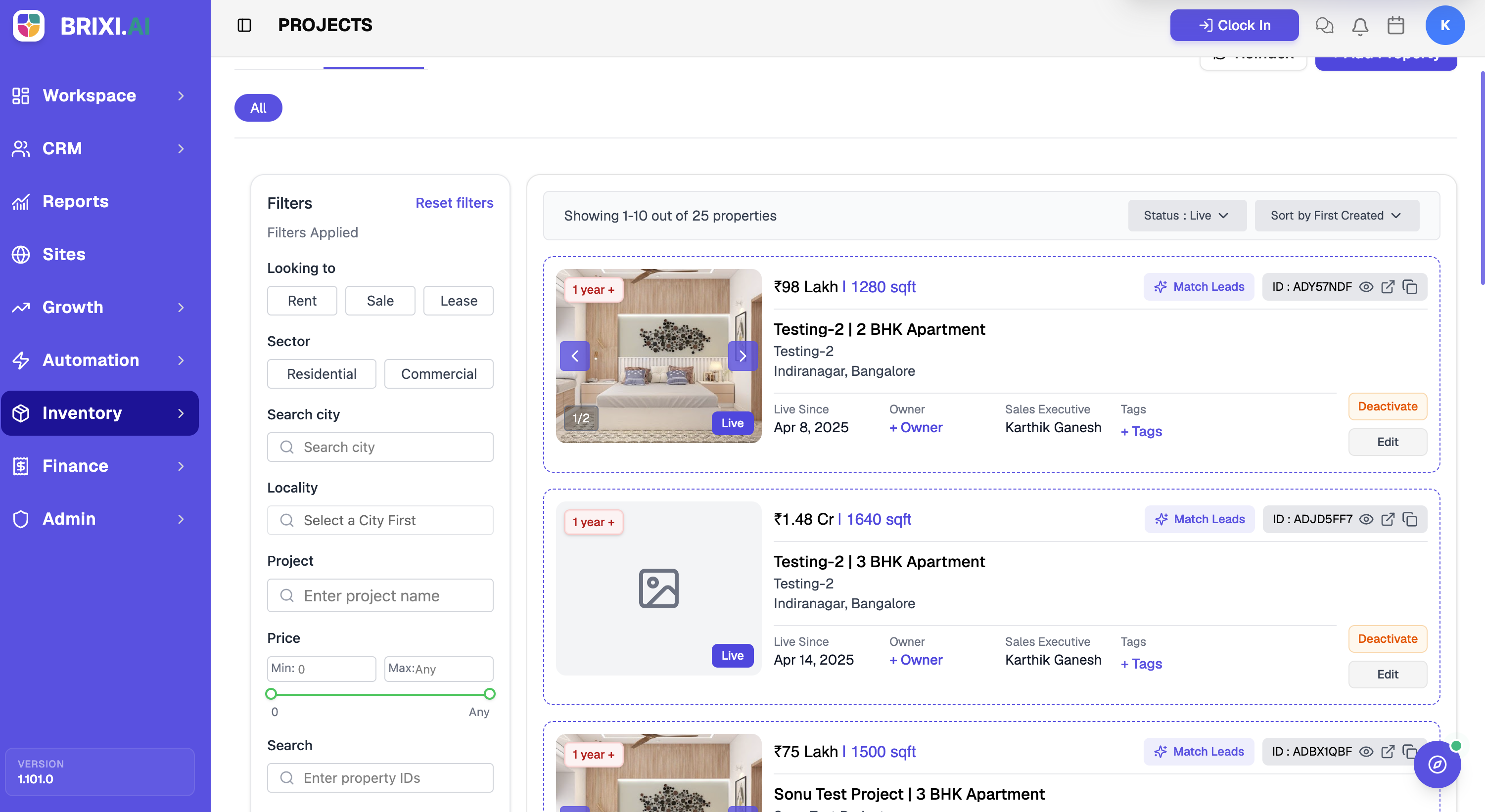Click the Workspace grid icon

(x=21, y=95)
